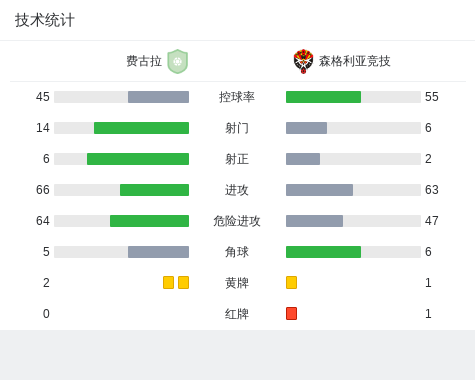Click the green 55 possession bar

(323, 97)
